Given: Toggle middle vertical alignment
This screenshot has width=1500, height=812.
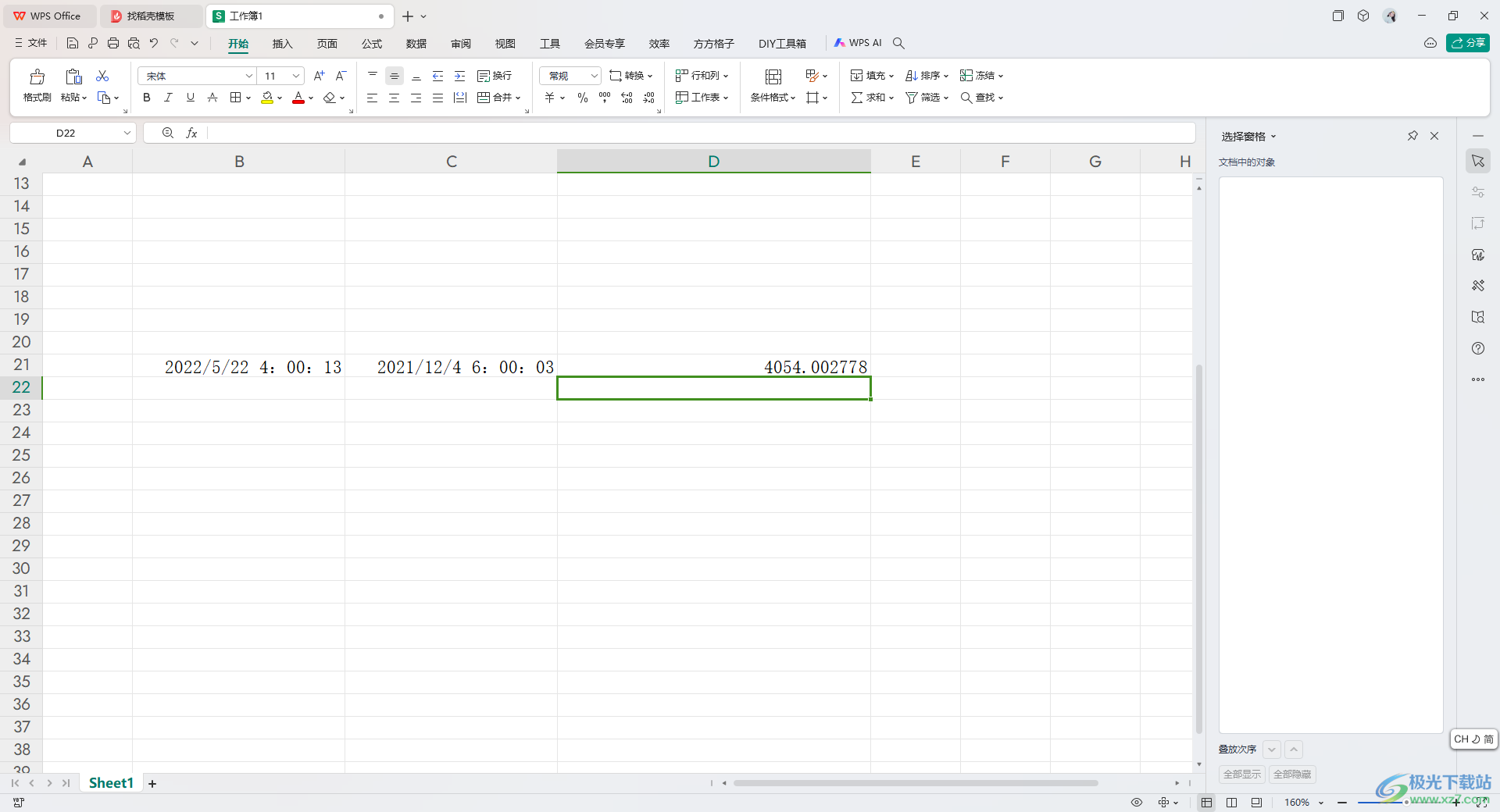Looking at the screenshot, I should [394, 76].
